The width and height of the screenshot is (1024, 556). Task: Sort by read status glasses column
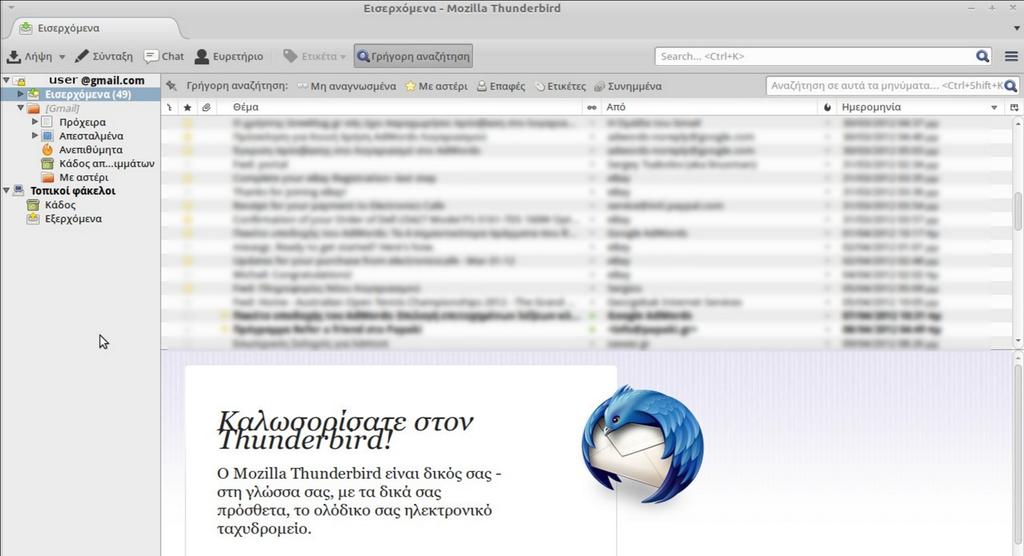[x=592, y=107]
